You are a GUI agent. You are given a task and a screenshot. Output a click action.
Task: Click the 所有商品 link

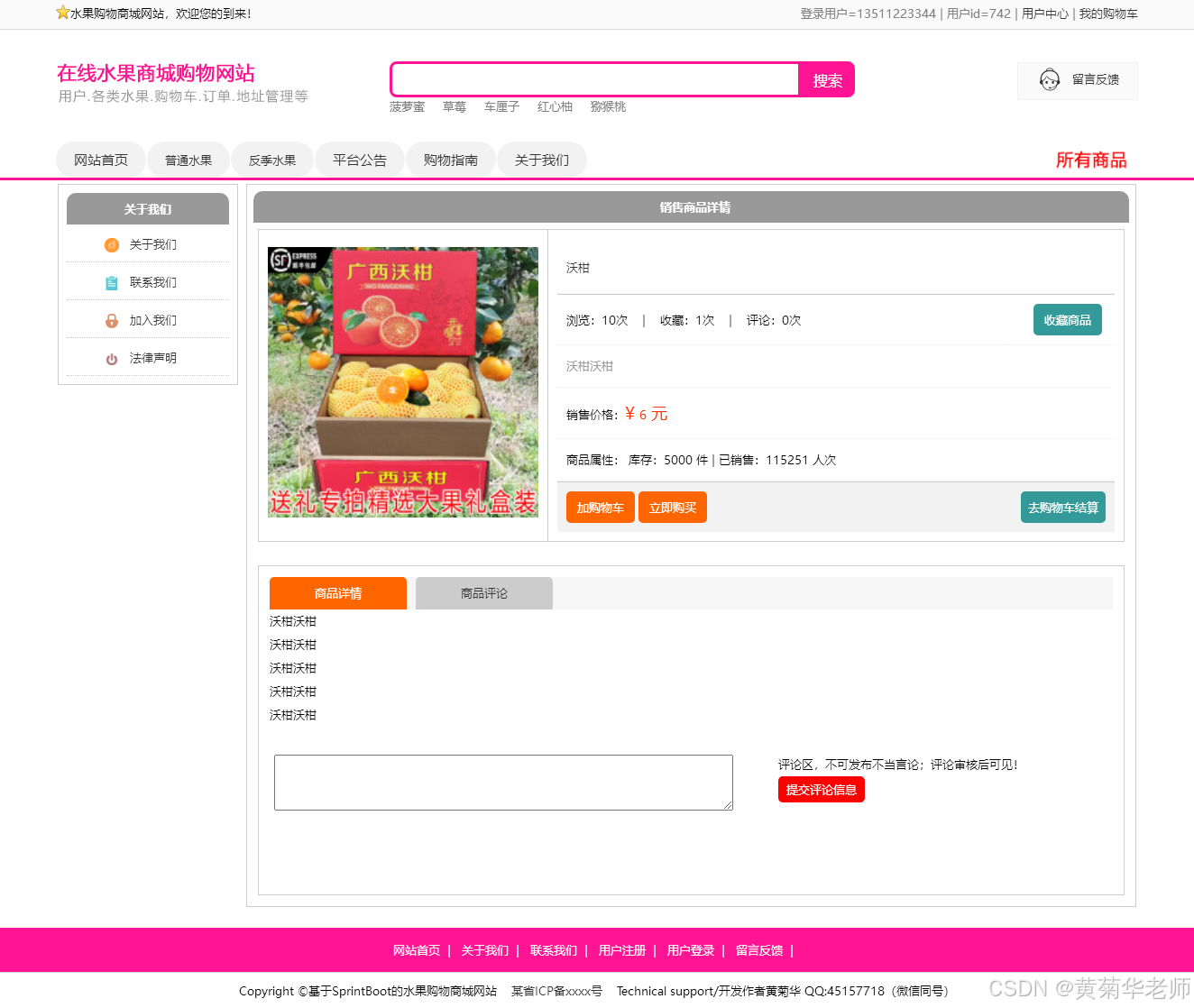pyautogui.click(x=1091, y=160)
